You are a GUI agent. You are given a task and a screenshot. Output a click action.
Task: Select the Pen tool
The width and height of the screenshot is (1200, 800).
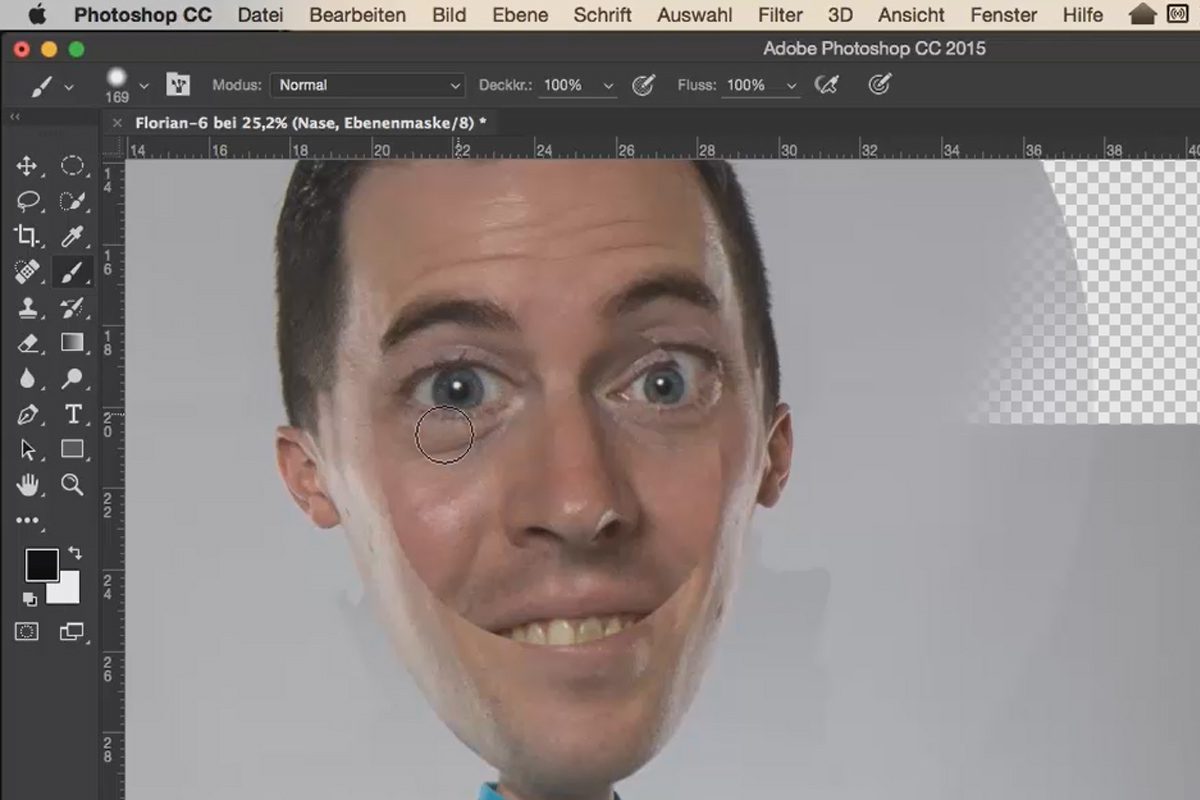tap(28, 414)
